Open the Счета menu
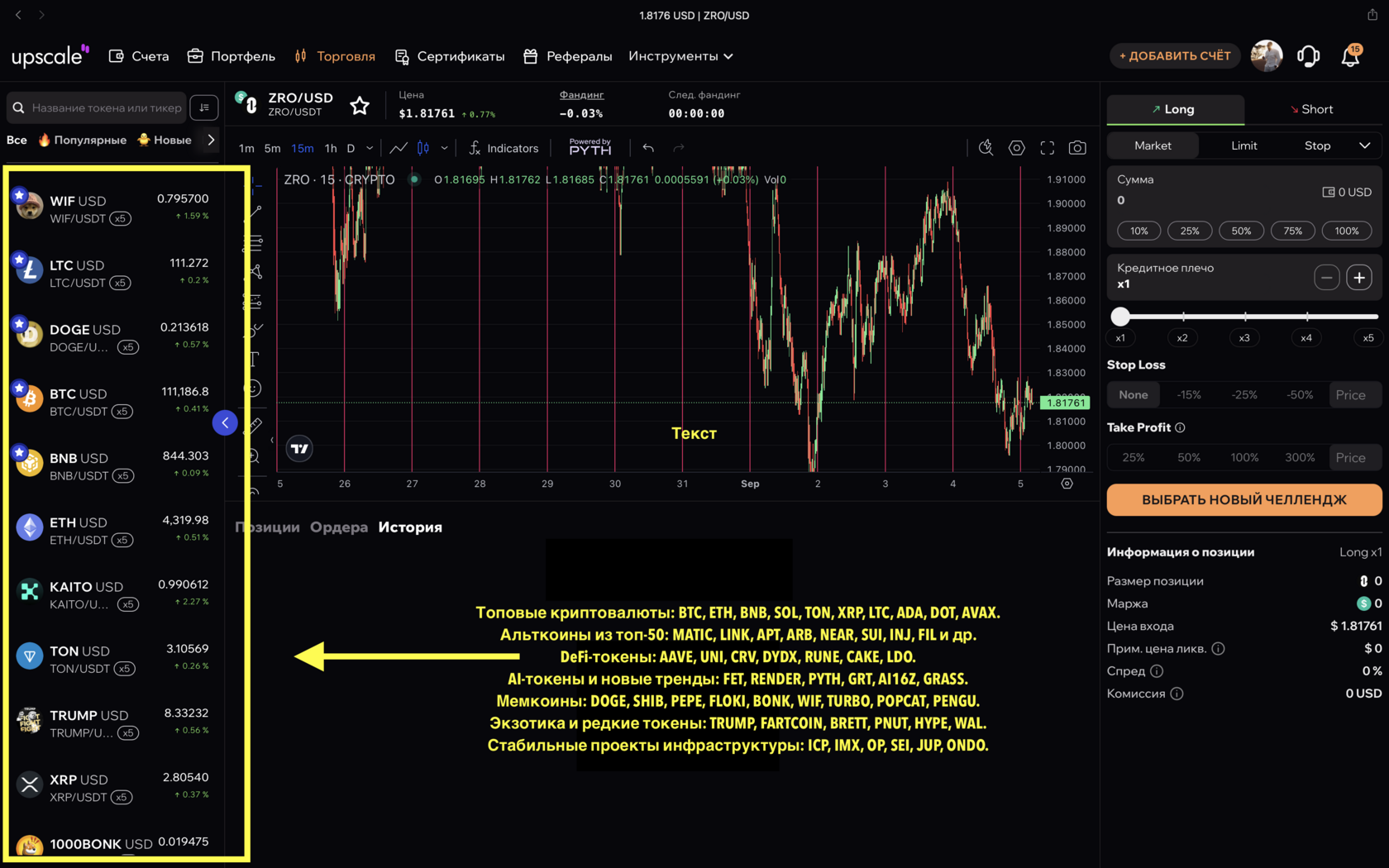The width and height of the screenshot is (1389, 868). click(139, 56)
